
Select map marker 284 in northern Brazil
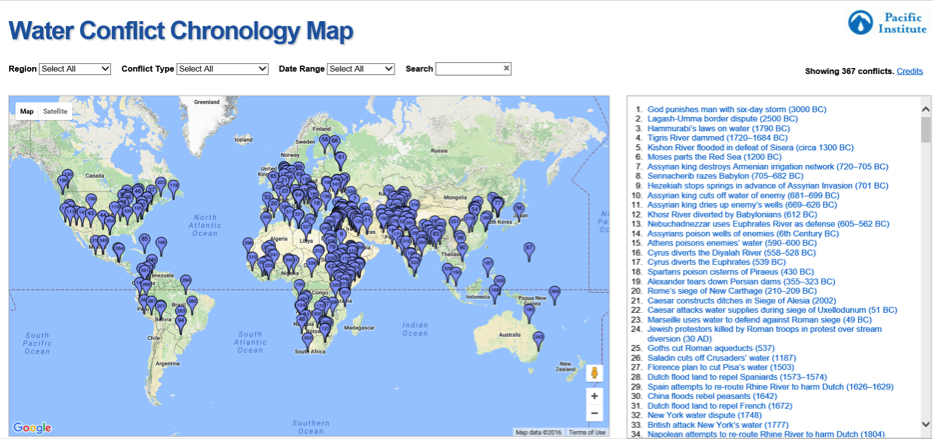click(186, 283)
